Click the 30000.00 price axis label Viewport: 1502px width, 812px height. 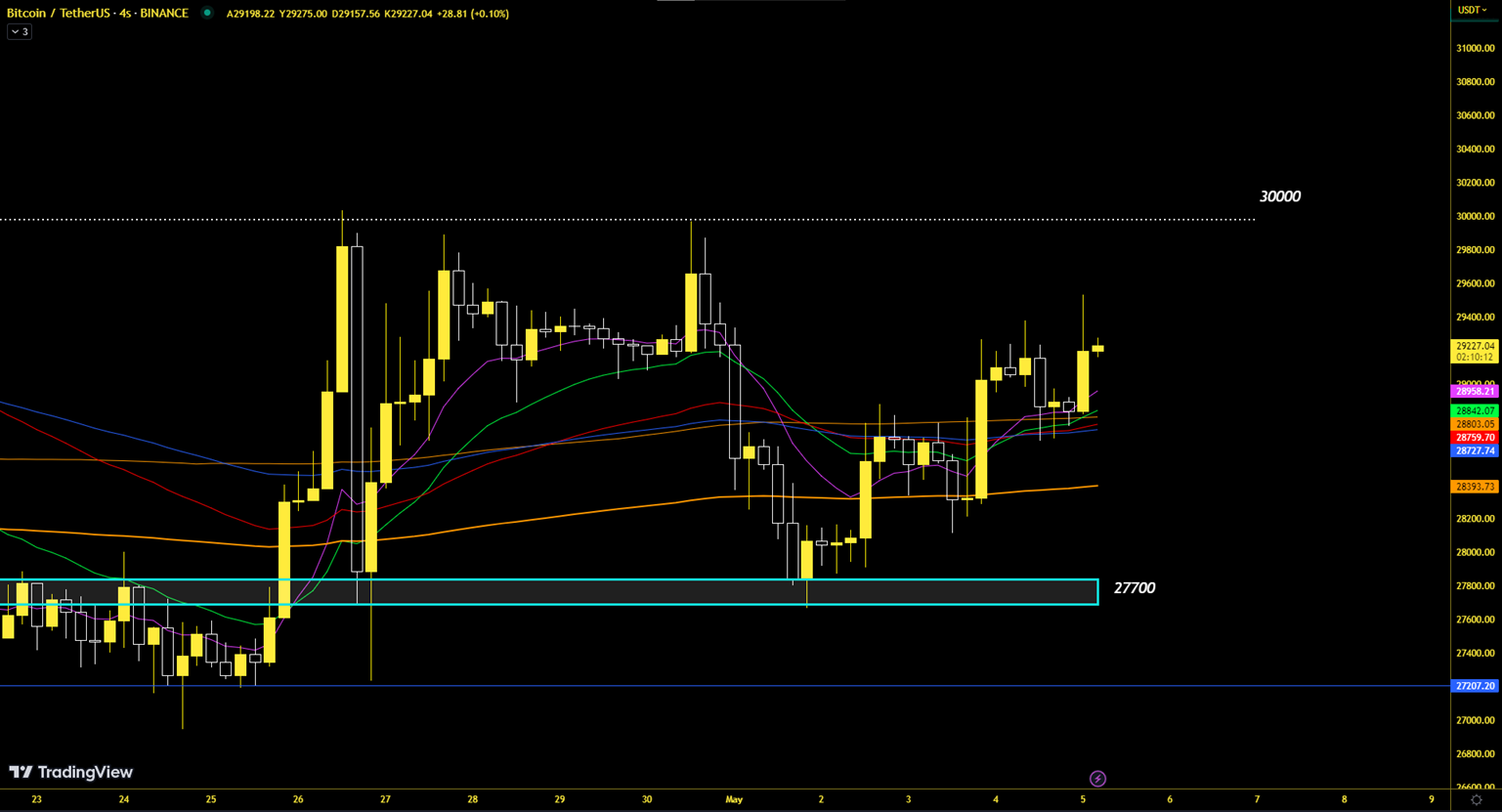coord(1475,216)
